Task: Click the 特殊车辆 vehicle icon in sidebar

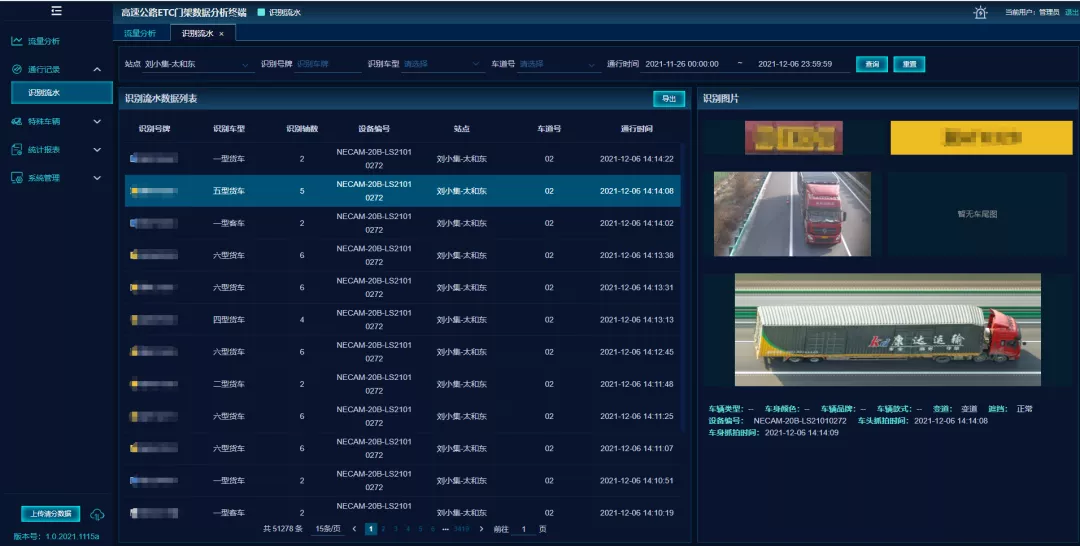Action: point(16,121)
